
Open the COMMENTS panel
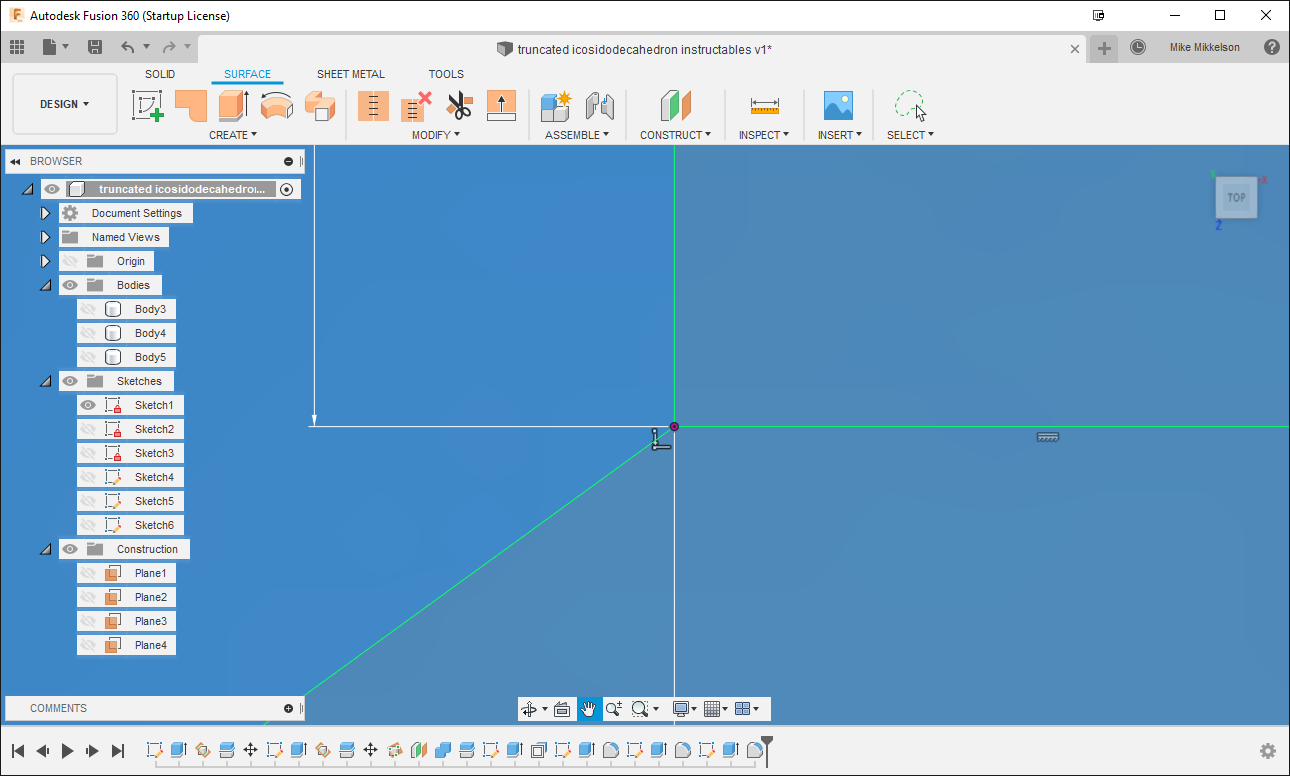point(58,708)
